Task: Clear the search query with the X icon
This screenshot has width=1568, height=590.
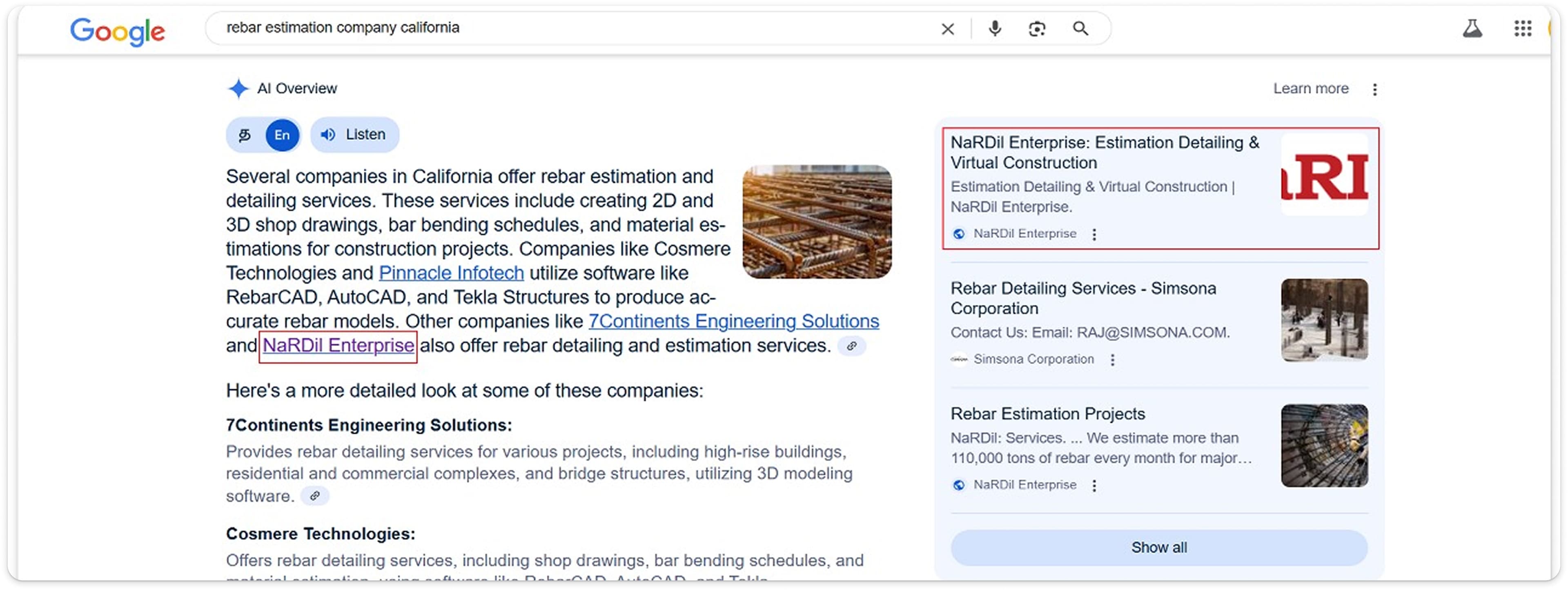Action: (948, 29)
